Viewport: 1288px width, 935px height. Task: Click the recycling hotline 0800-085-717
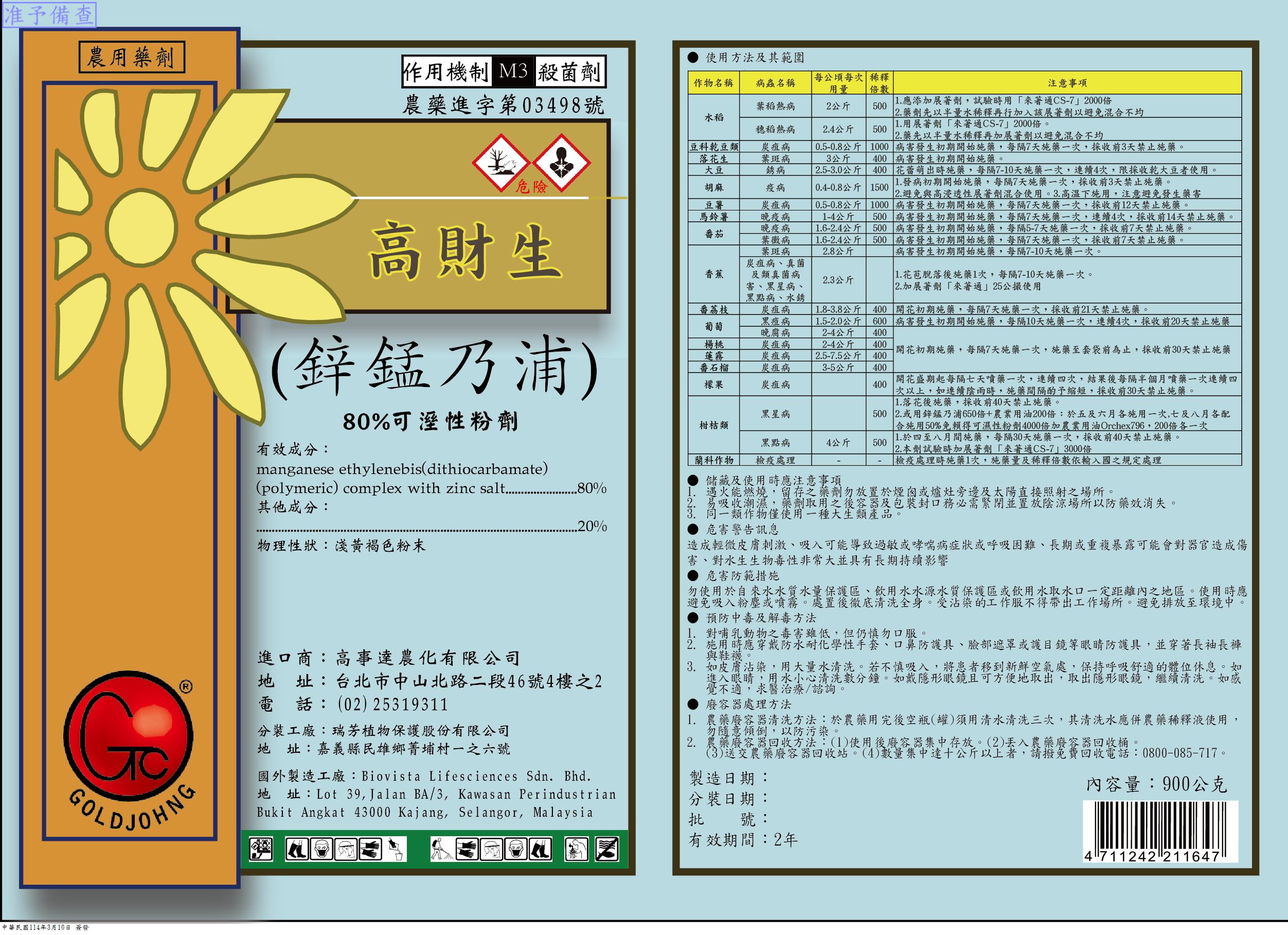tap(1179, 753)
